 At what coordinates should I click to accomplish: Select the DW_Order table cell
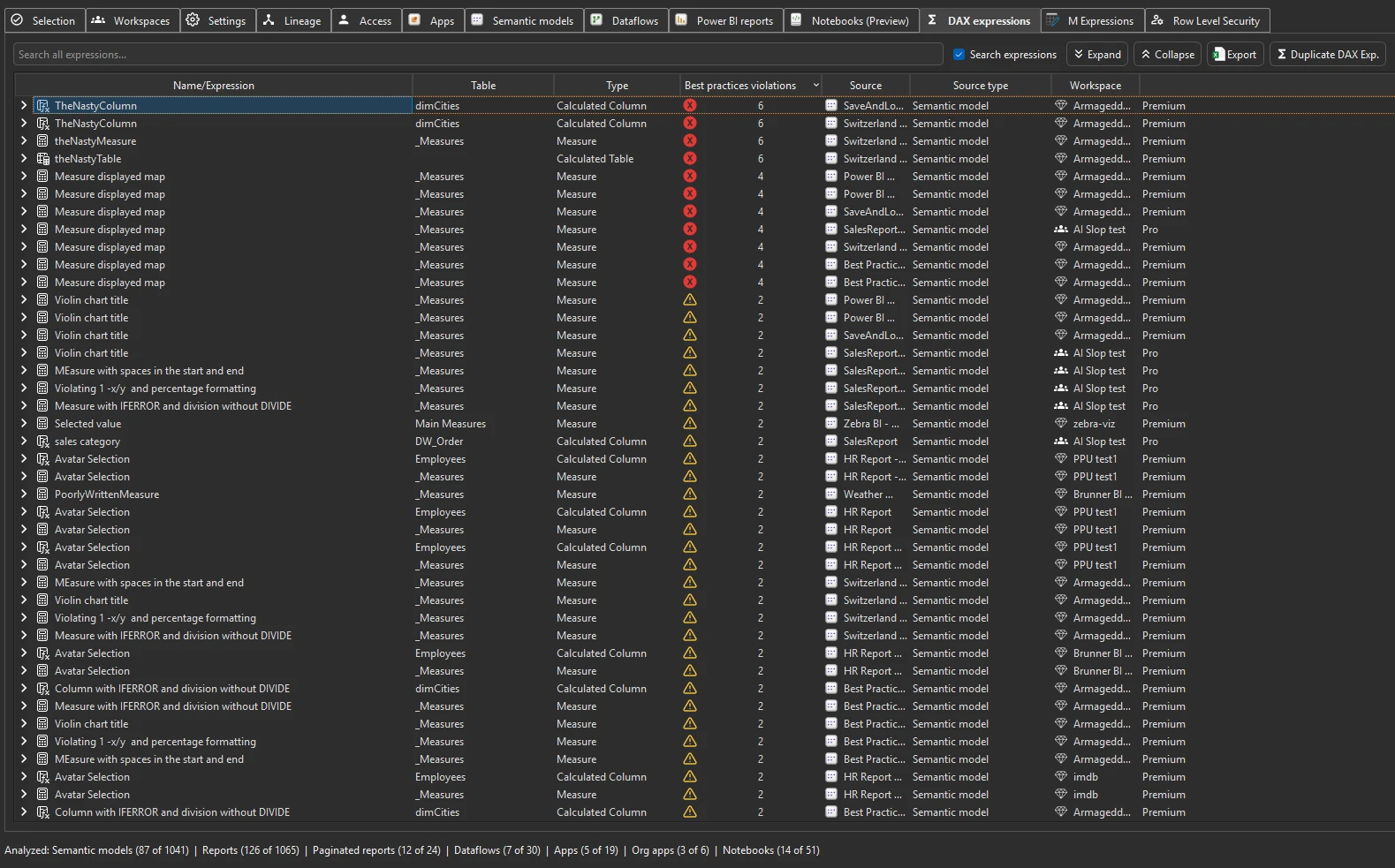[439, 442]
